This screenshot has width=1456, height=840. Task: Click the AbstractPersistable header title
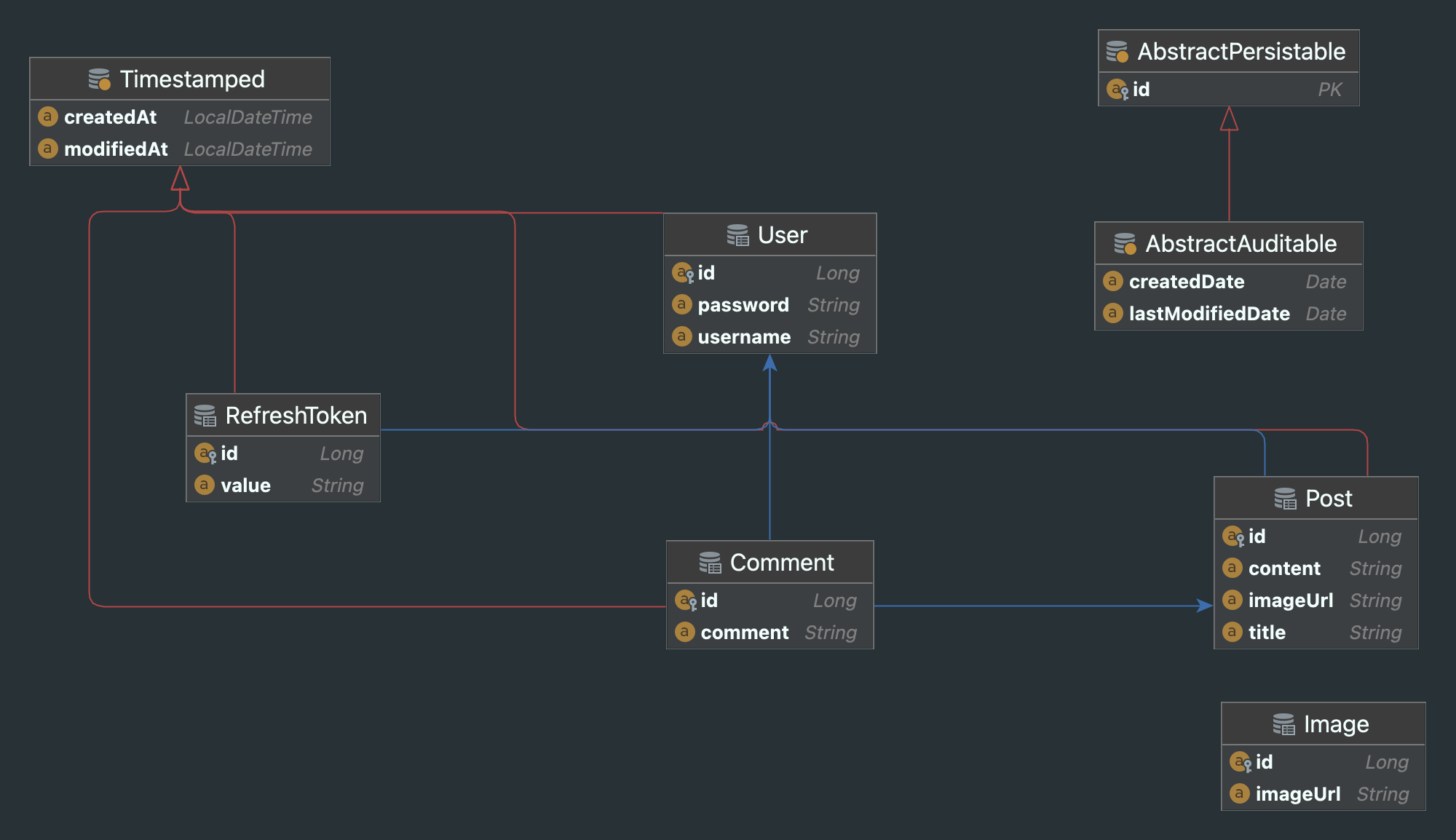[x=1241, y=52]
